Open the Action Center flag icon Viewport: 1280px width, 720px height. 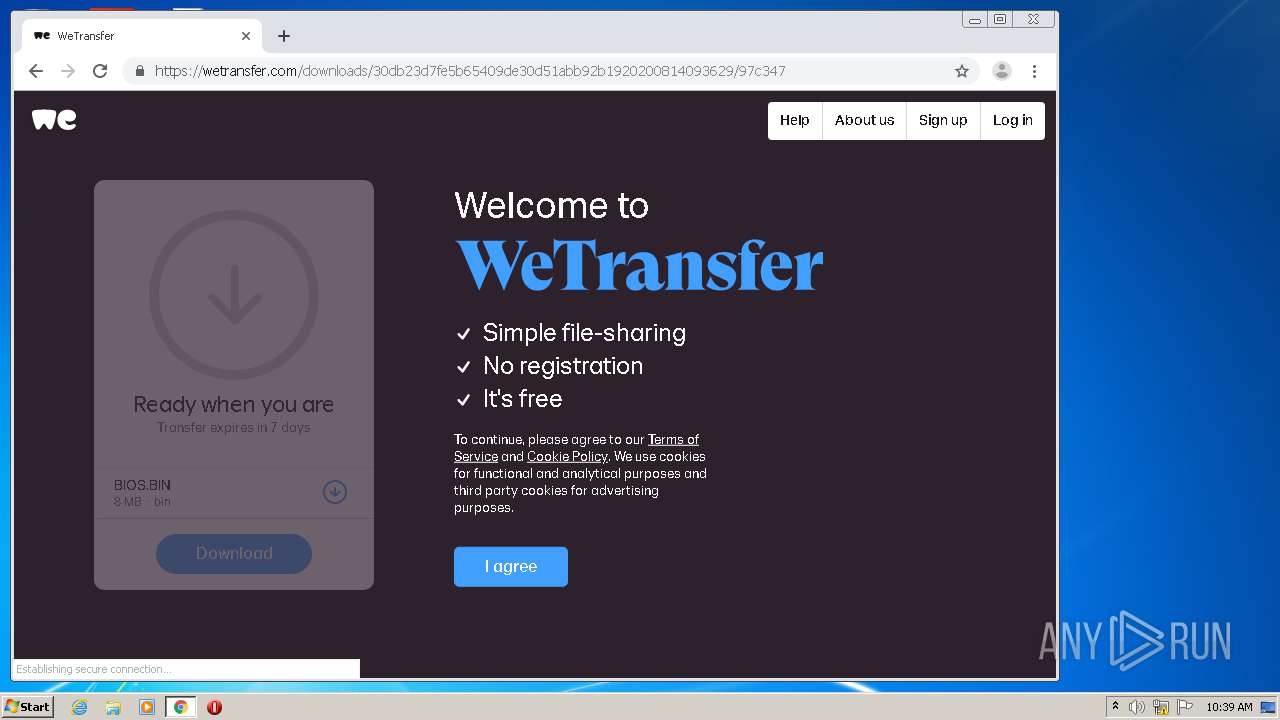1185,707
